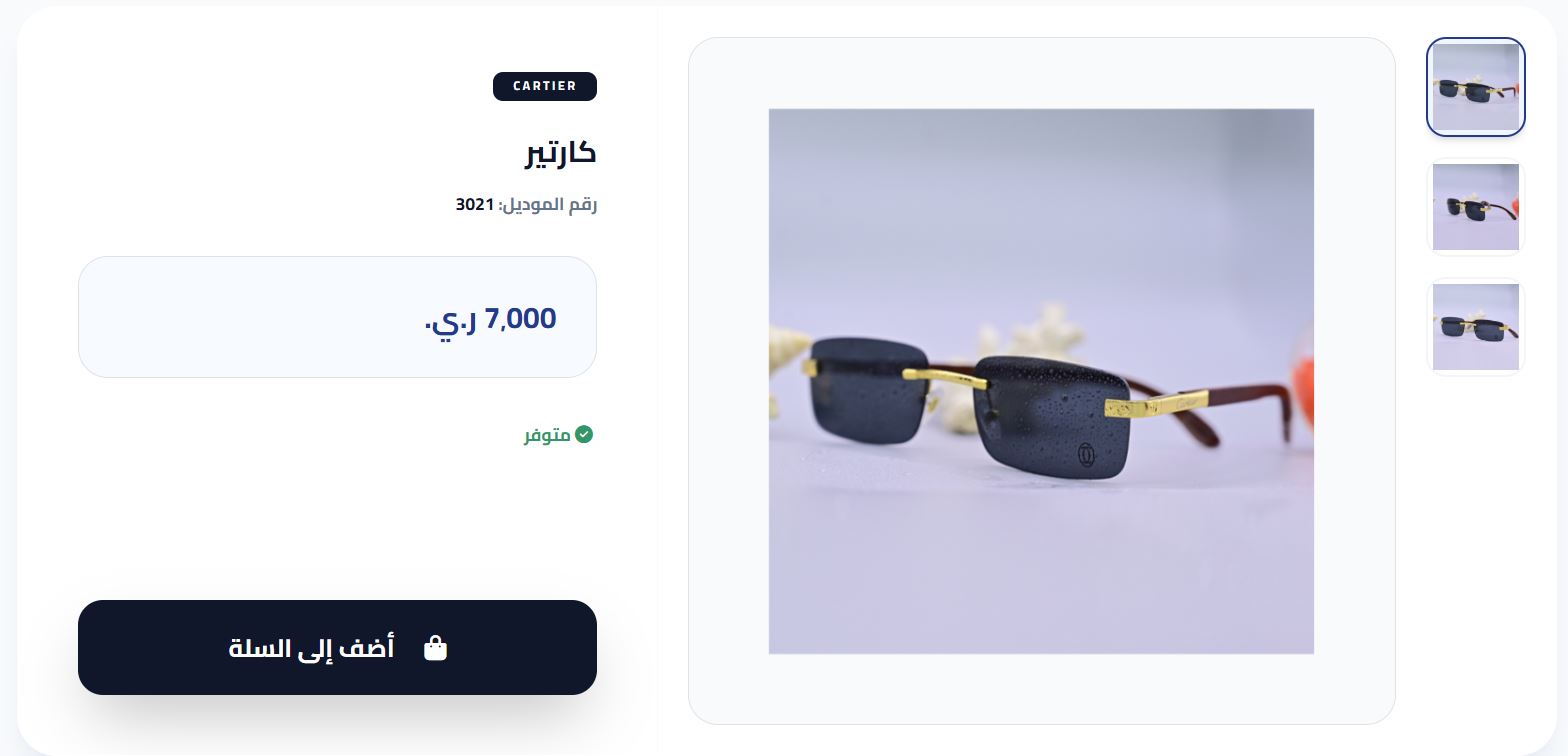This screenshot has height=756, width=1568.
Task: Select the first highlighted sunglasses thumbnail
Action: pyautogui.click(x=1476, y=87)
